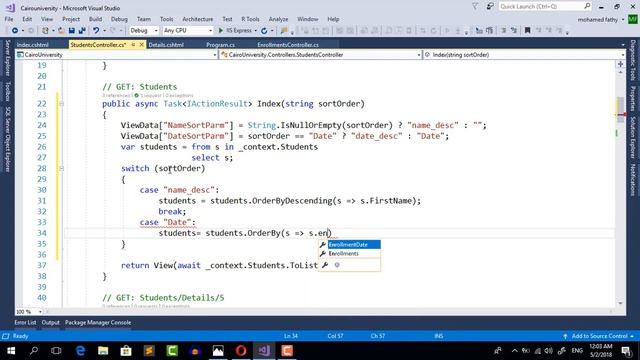Open the Solution Explorer side tab

point(633,138)
